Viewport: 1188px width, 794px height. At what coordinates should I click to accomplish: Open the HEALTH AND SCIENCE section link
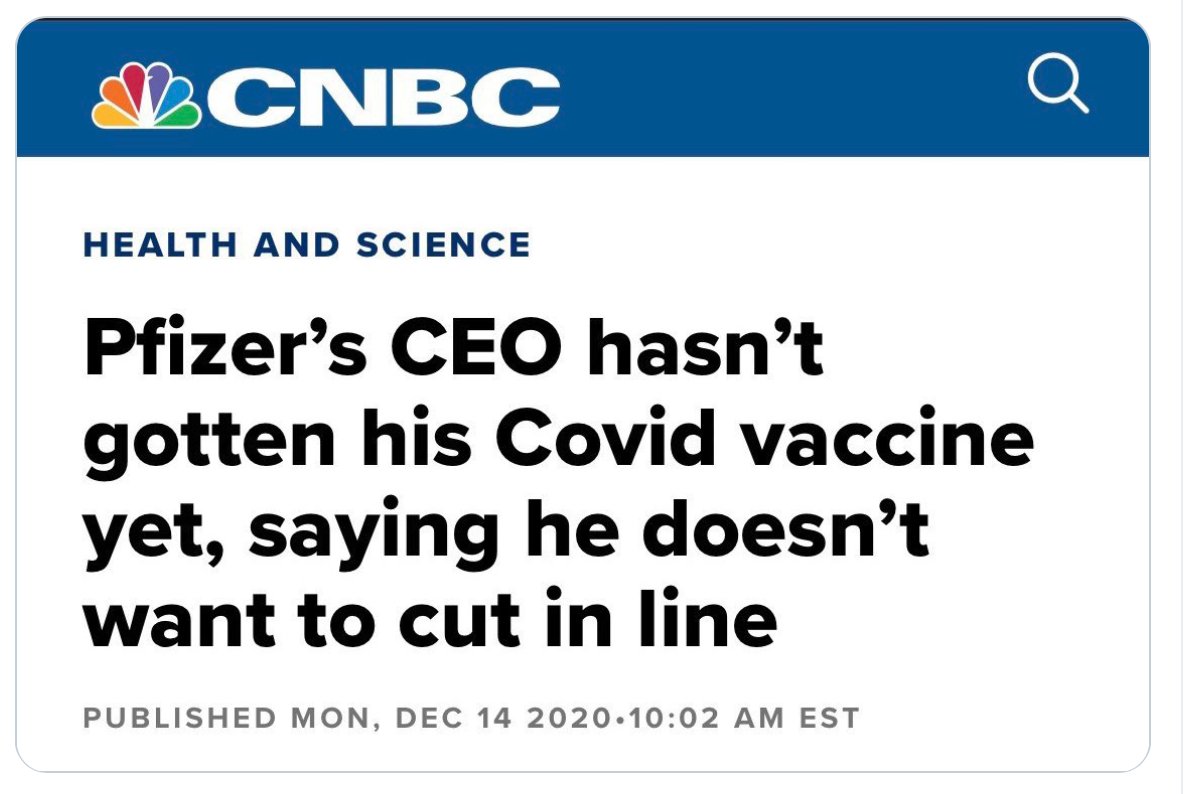[x=307, y=245]
